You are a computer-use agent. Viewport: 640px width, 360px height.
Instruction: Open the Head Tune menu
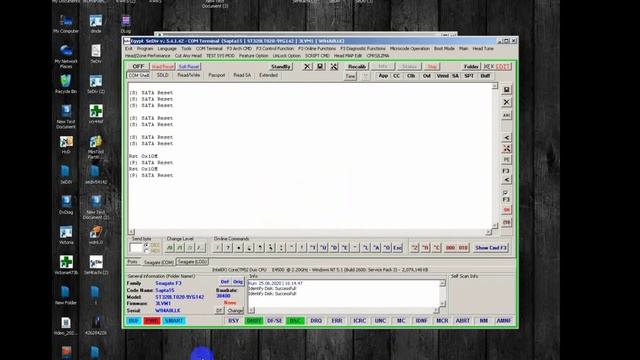pos(483,49)
